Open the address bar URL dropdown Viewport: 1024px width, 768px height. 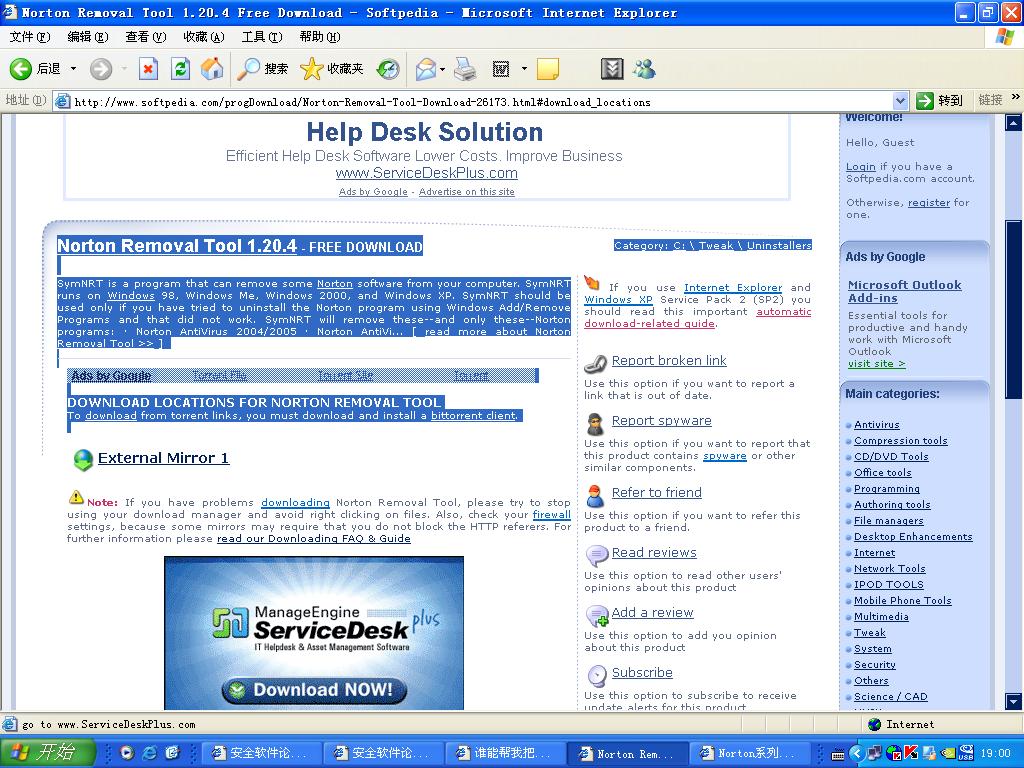901,101
